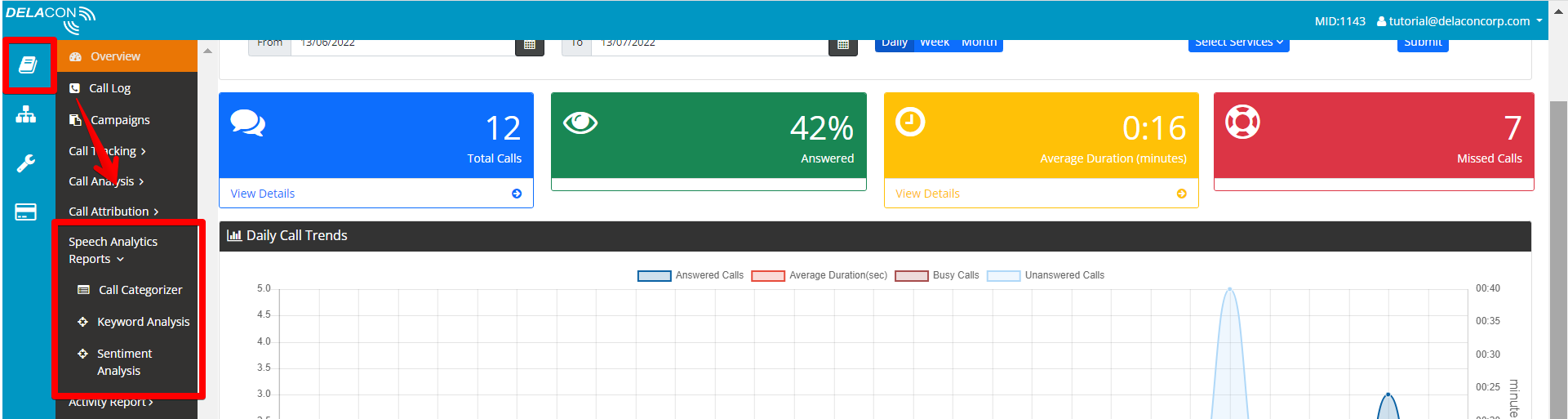This screenshot has height=419, width=1568.
Task: Click the 42% Answered value
Action: [821, 128]
